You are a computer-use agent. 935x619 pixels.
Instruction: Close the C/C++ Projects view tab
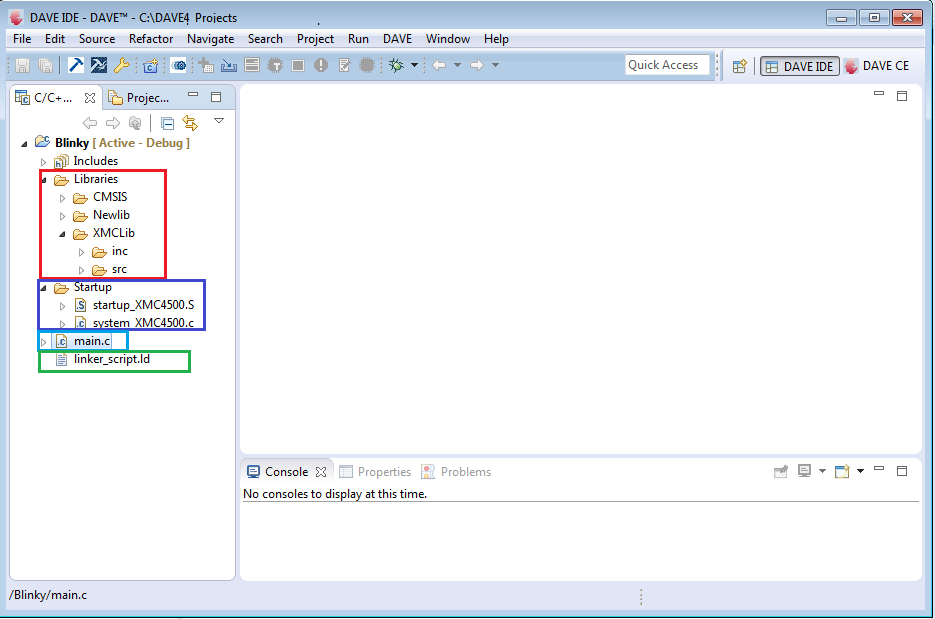click(x=90, y=98)
